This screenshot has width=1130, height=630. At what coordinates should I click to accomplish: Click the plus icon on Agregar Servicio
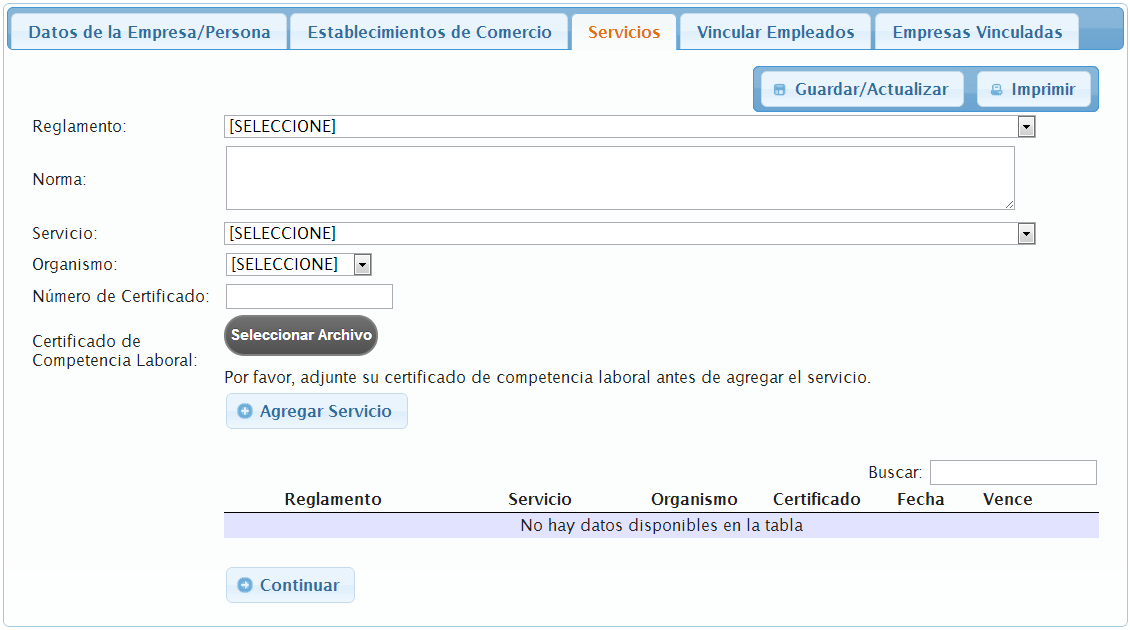point(245,412)
